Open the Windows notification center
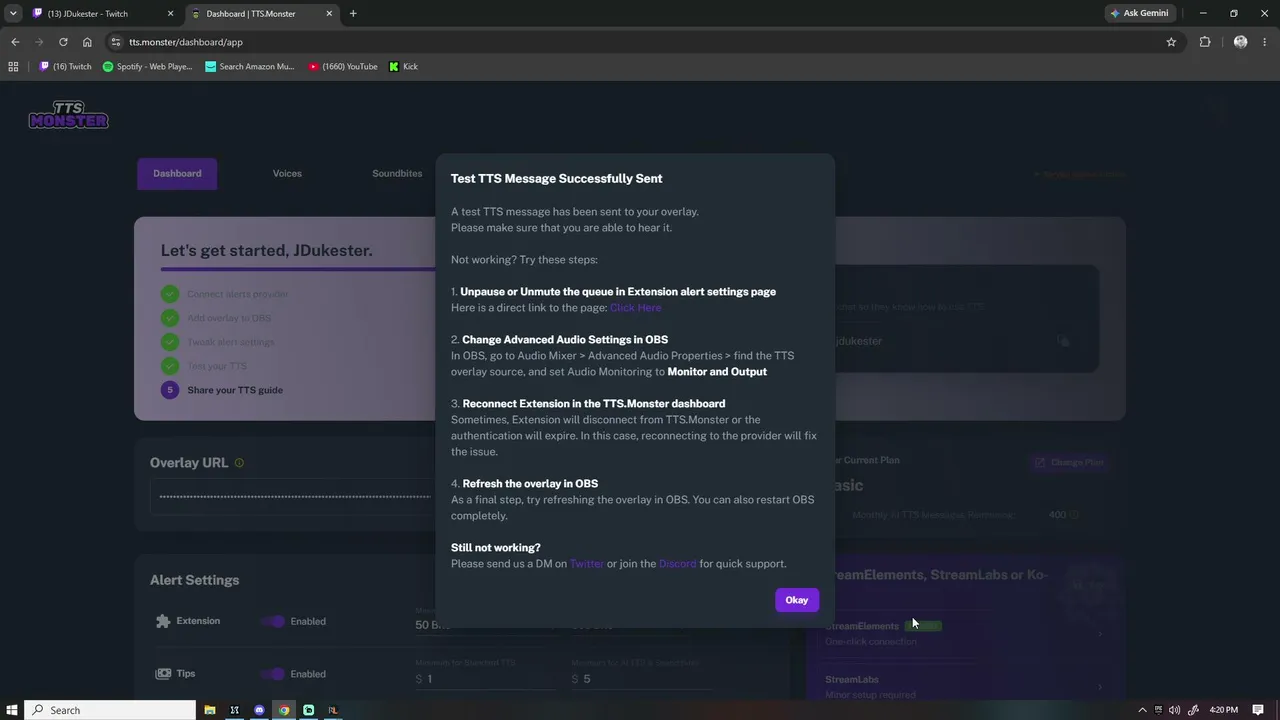The image size is (1280, 720). (1258, 710)
